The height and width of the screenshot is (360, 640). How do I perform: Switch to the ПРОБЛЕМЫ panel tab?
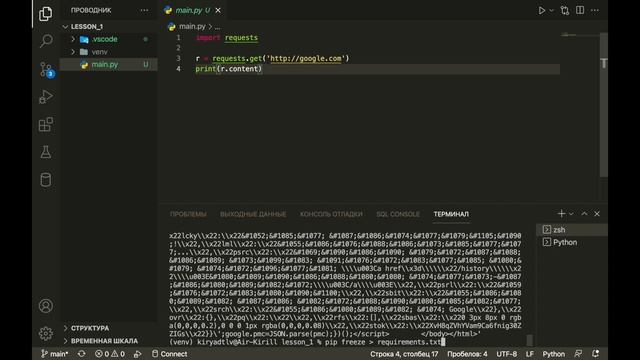[x=188, y=214]
